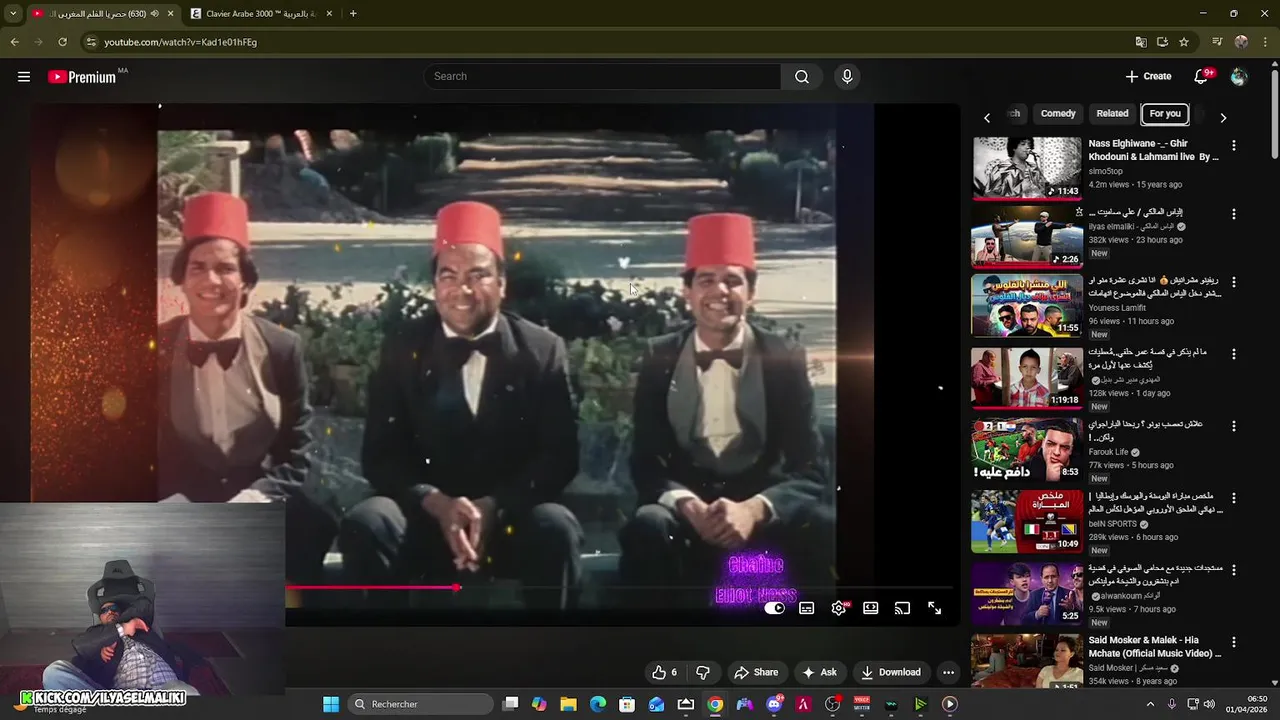
Task: Open Chrome profile avatar
Action: [x=1241, y=42]
